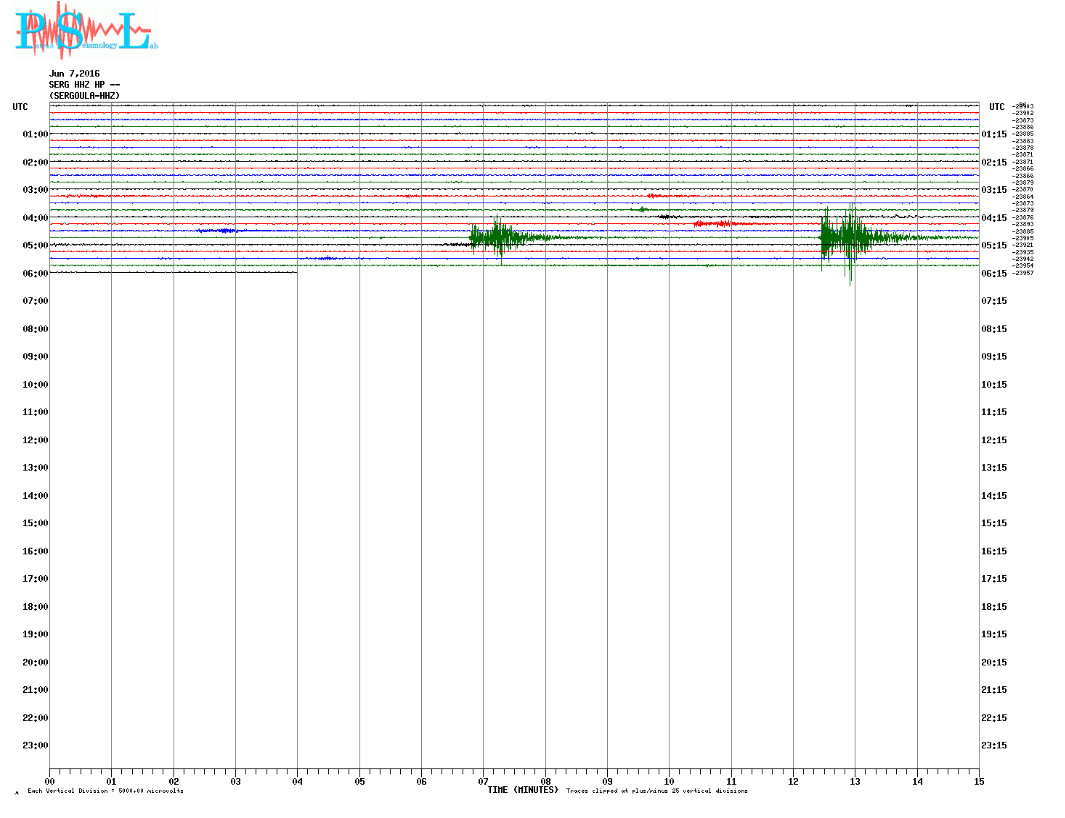Image resolution: width=1065 pixels, height=818 pixels.
Task: Click the 05:00 hour label on left axis
Action: (x=35, y=245)
